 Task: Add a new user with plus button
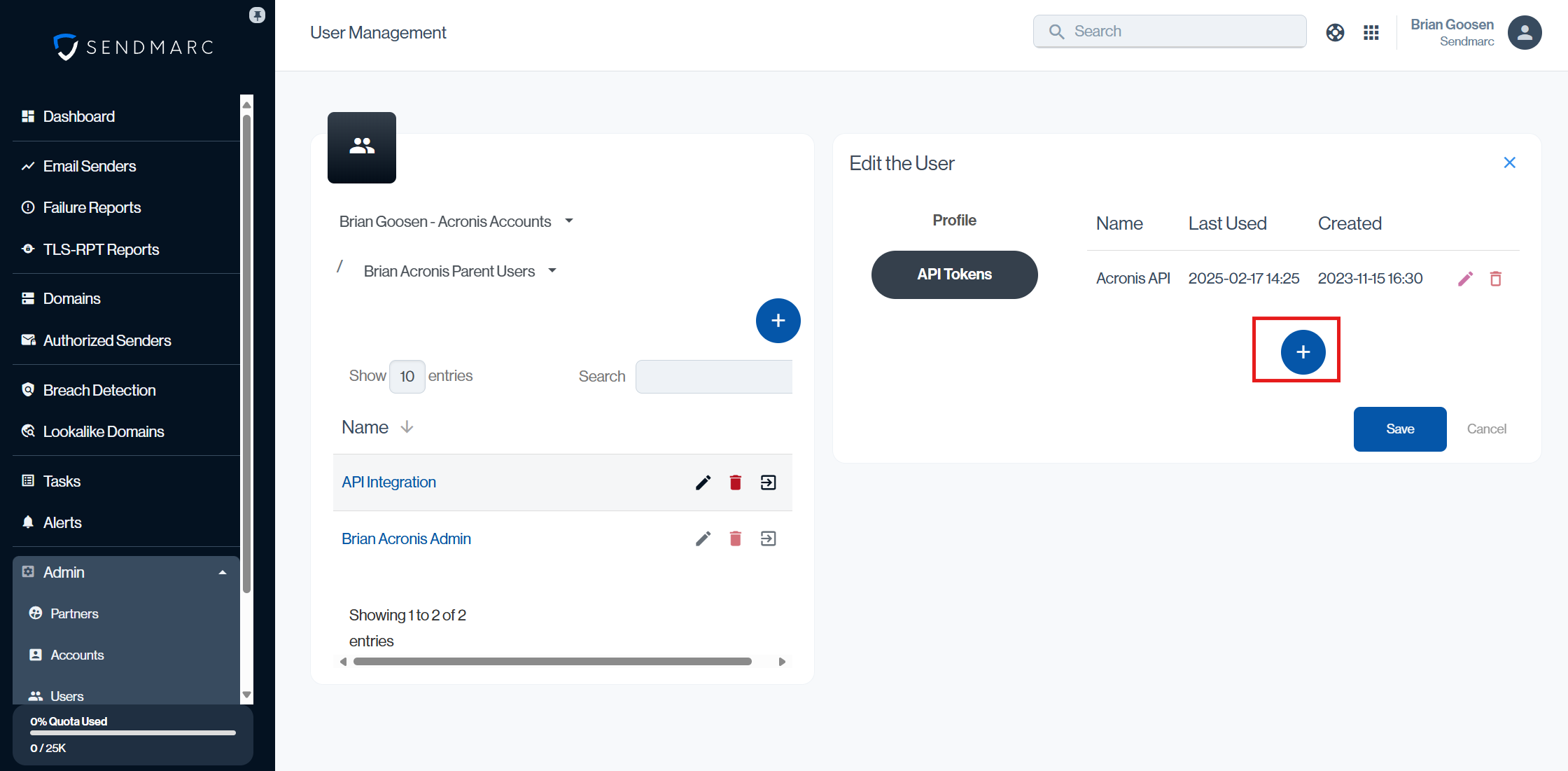(778, 321)
